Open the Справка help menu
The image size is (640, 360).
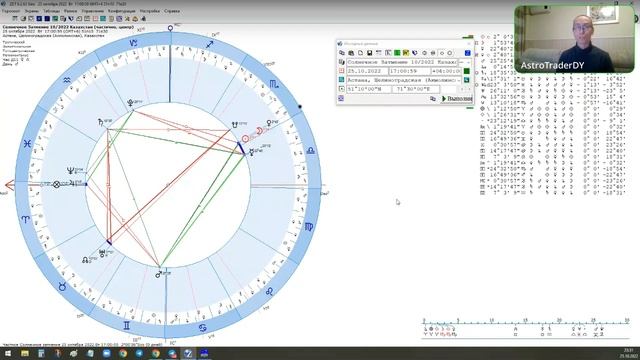[x=172, y=11]
